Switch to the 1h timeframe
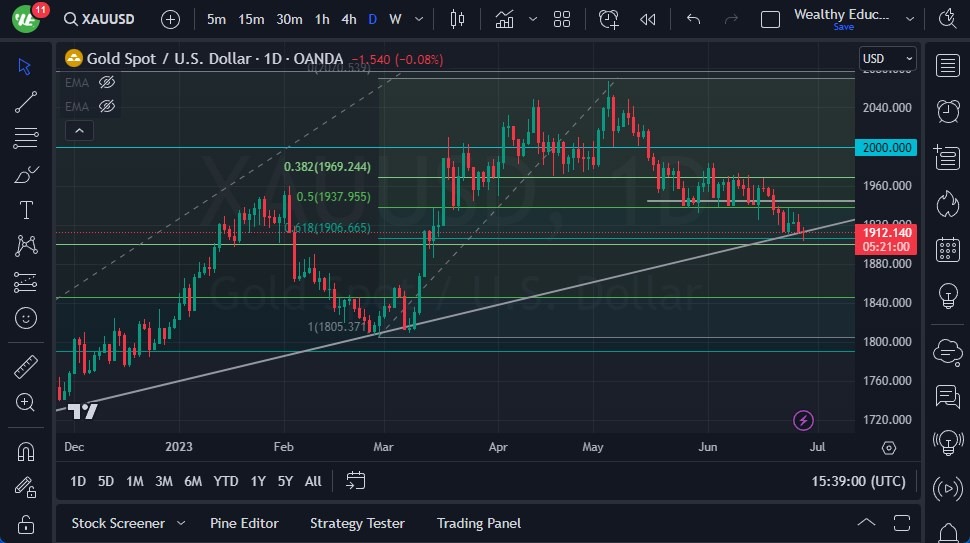 pos(322,19)
